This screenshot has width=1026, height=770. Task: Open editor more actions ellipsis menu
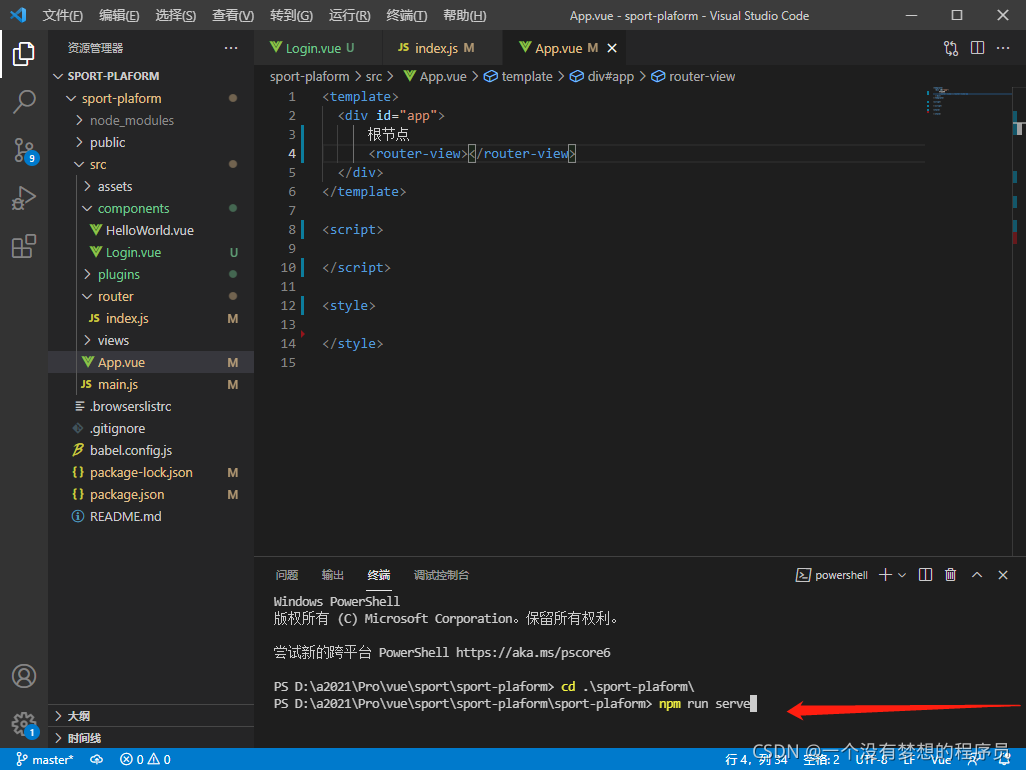1002,48
